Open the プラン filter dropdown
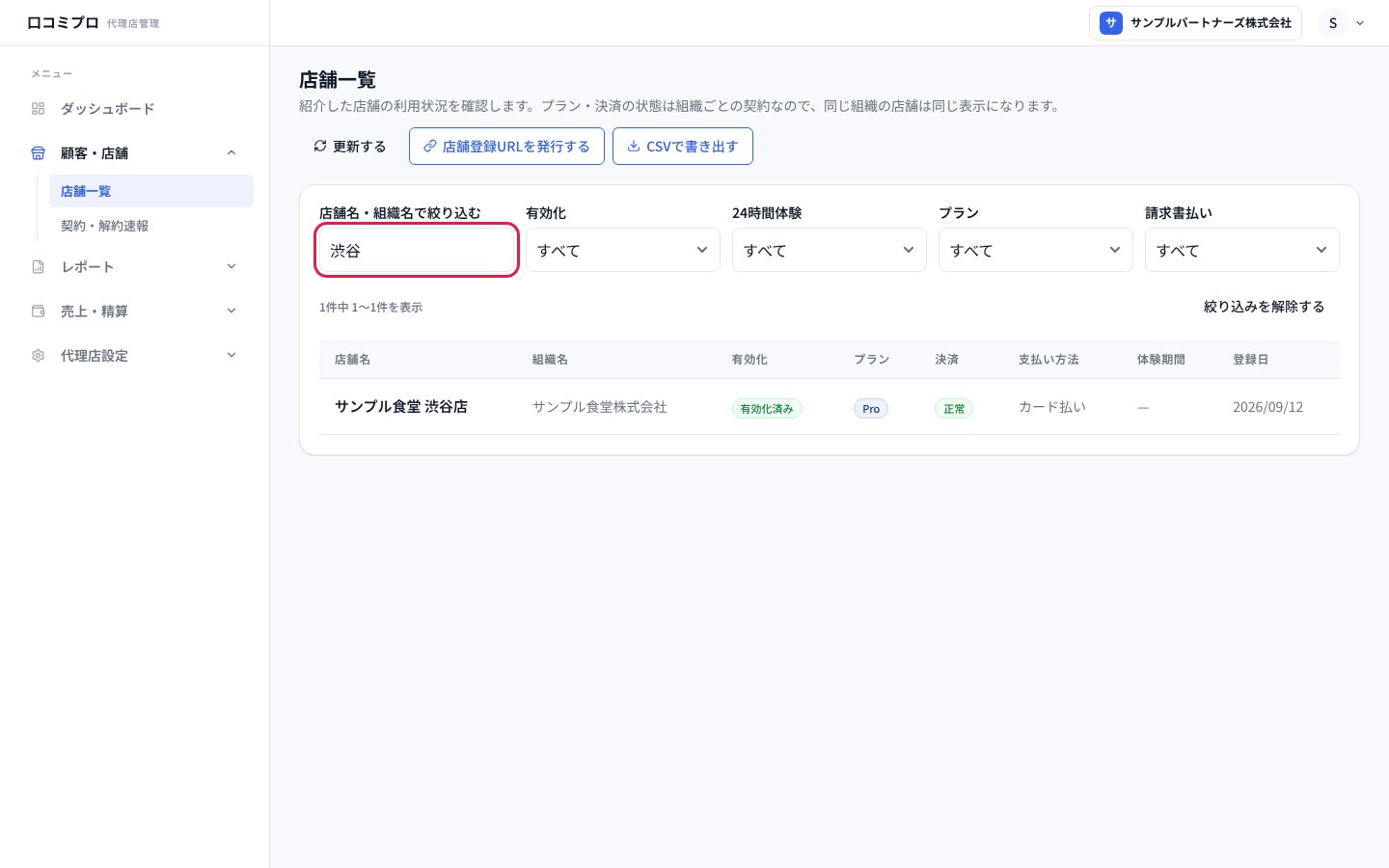Image resolution: width=1389 pixels, height=868 pixels. (x=1036, y=250)
